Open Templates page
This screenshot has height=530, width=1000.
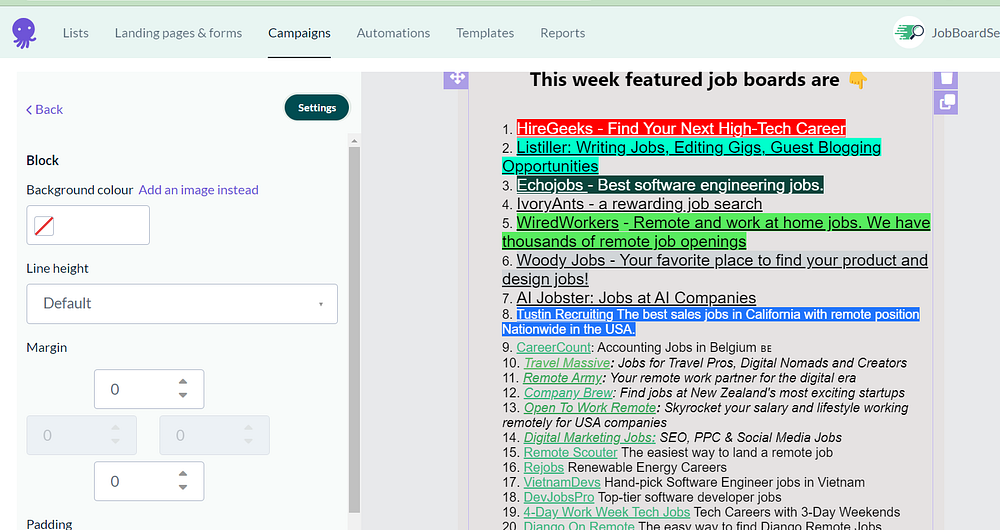(485, 33)
